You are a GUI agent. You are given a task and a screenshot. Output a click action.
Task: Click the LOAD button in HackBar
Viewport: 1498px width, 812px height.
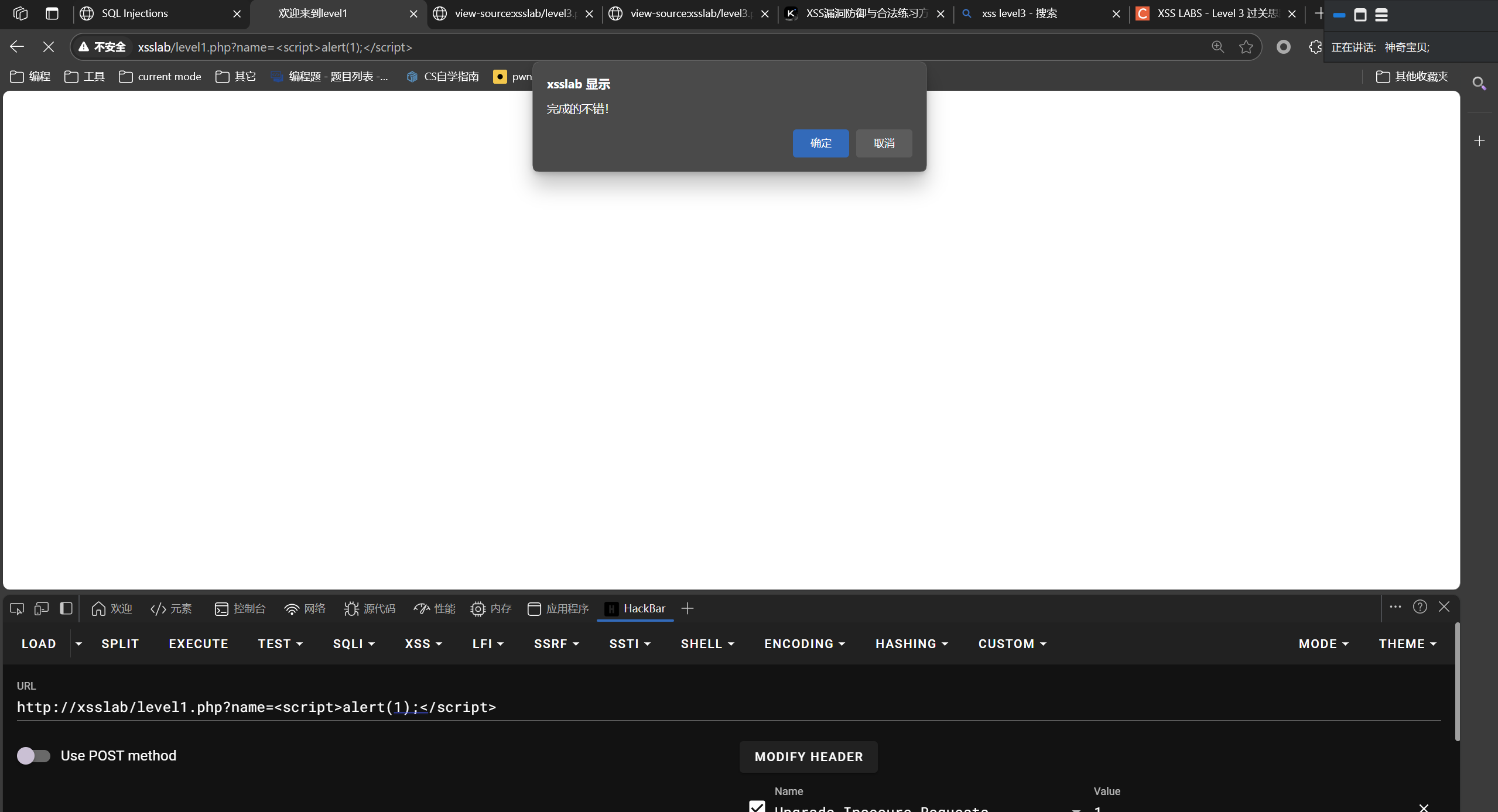pos(39,644)
